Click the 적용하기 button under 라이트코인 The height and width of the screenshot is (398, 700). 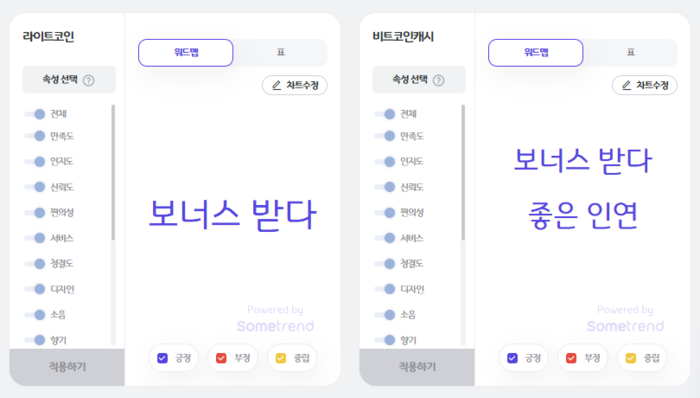[67, 367]
